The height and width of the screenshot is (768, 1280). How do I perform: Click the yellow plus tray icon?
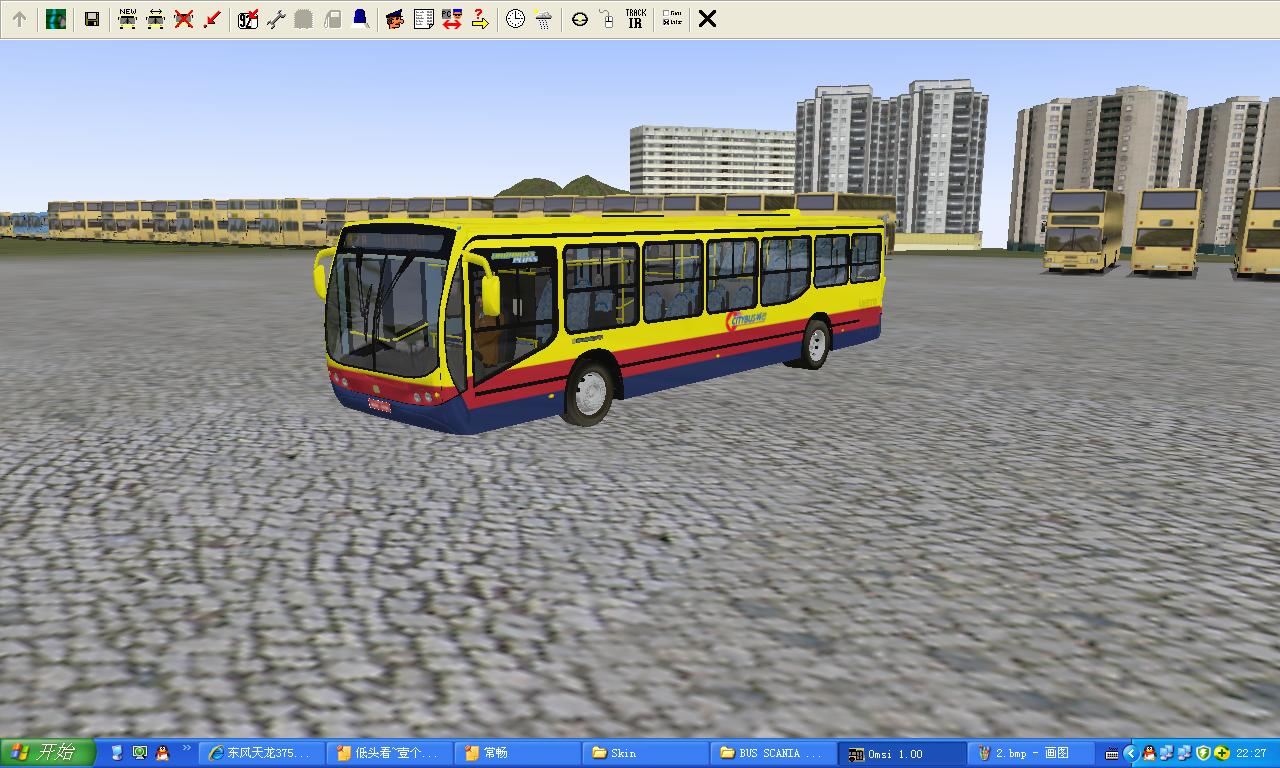tap(1221, 753)
